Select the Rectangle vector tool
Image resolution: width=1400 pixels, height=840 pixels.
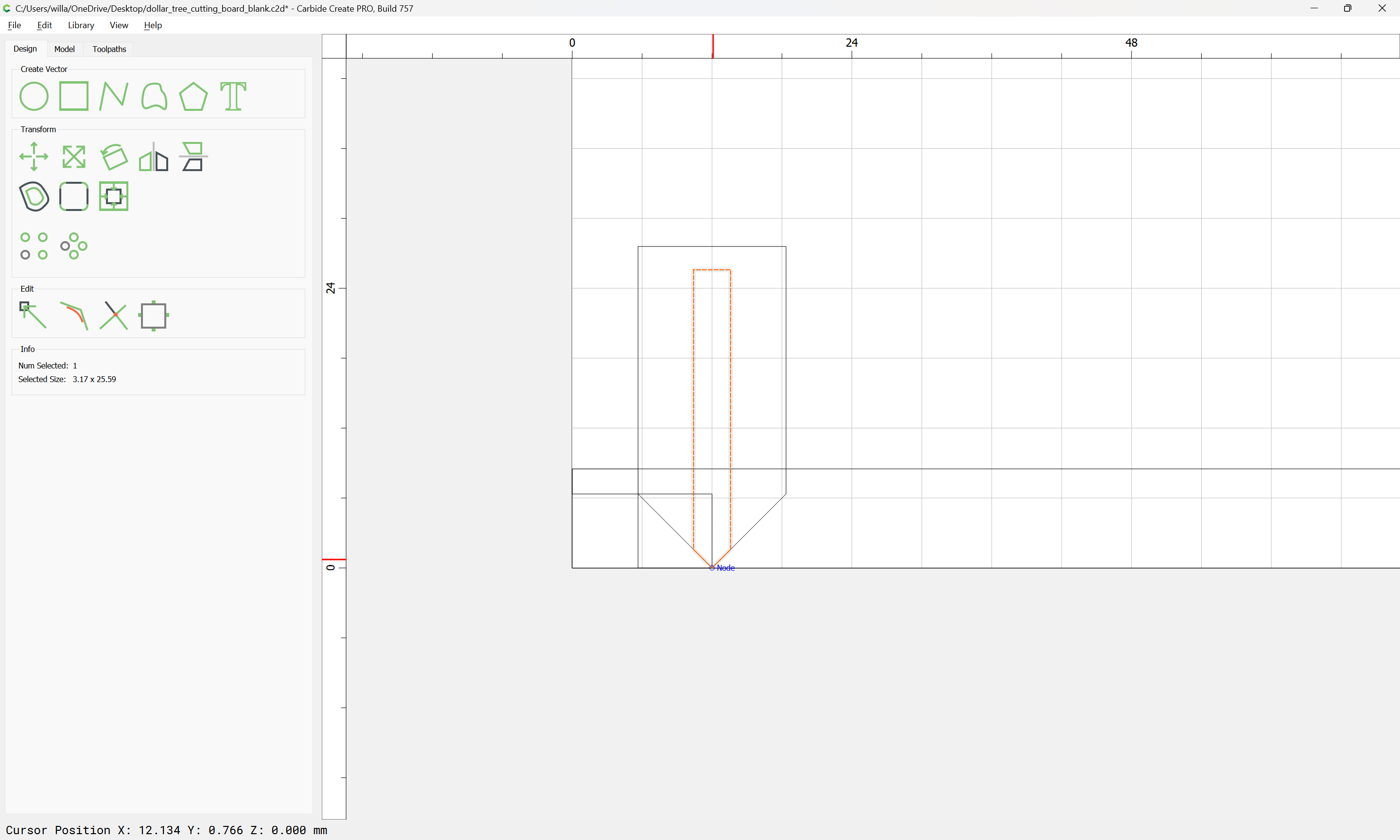[x=73, y=96]
